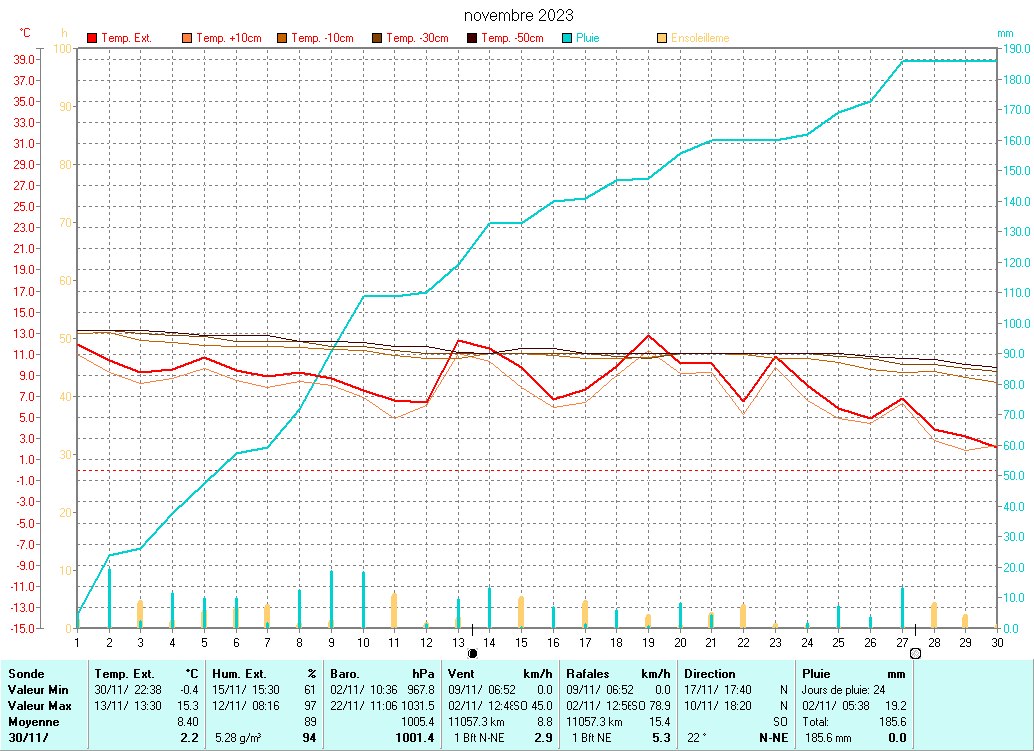The height and width of the screenshot is (751, 1034).
Task: Click the yellow Ensoleillement legend swatch
Action: pos(662,38)
